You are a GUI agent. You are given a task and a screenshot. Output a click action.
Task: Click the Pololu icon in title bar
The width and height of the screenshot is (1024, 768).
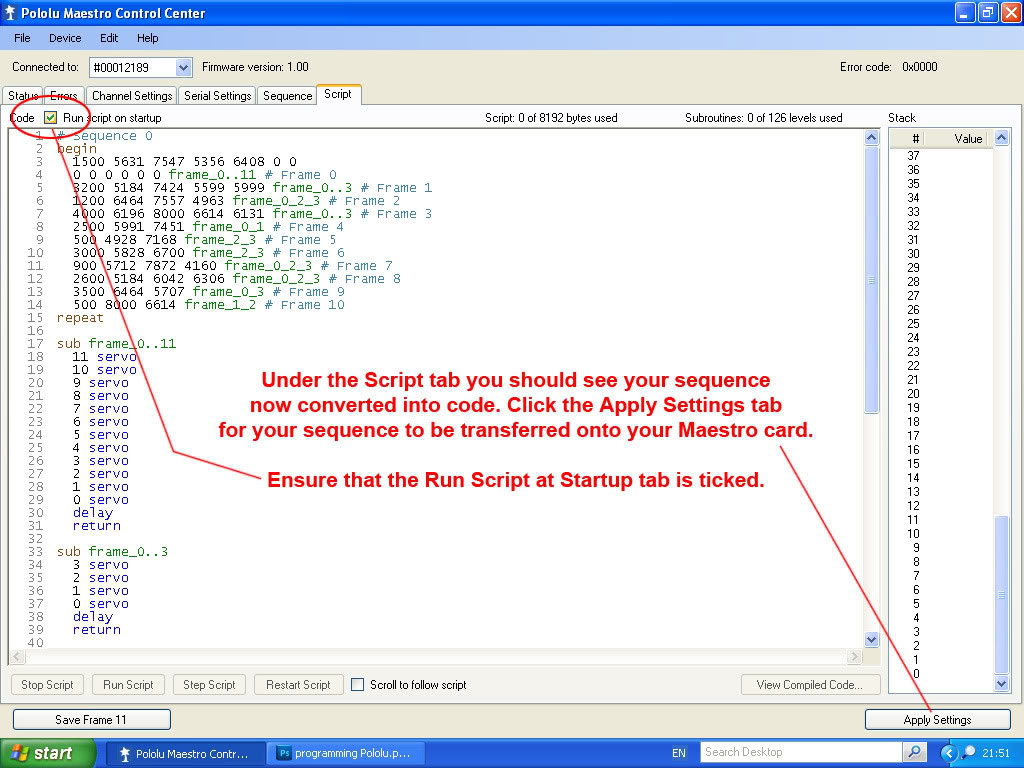[10, 13]
